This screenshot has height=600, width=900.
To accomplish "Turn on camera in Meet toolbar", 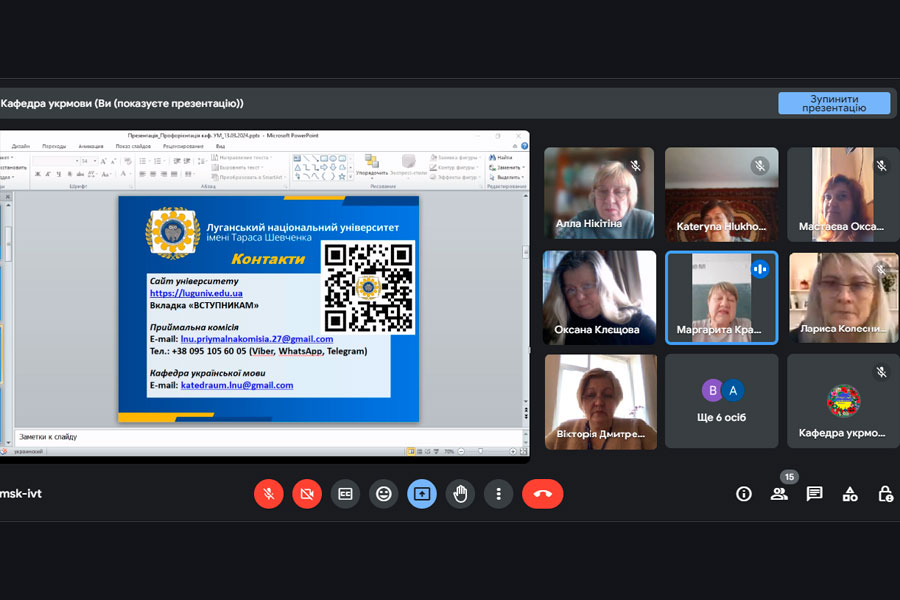I will (307, 494).
